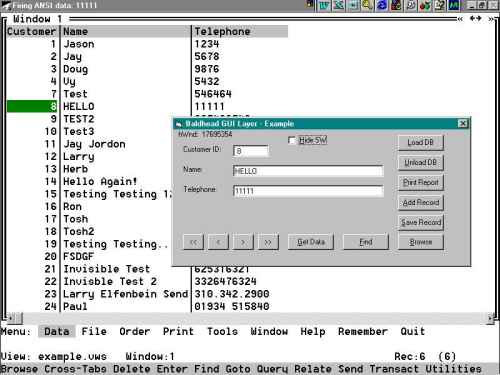This screenshot has width=500, height=375.
Task: Click the red and green icon in shortcut bar
Action: click(425, 5)
